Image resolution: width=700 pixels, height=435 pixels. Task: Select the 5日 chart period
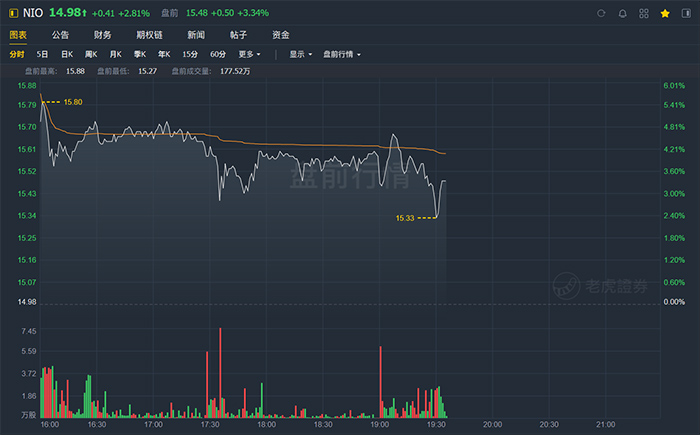pyautogui.click(x=42, y=54)
